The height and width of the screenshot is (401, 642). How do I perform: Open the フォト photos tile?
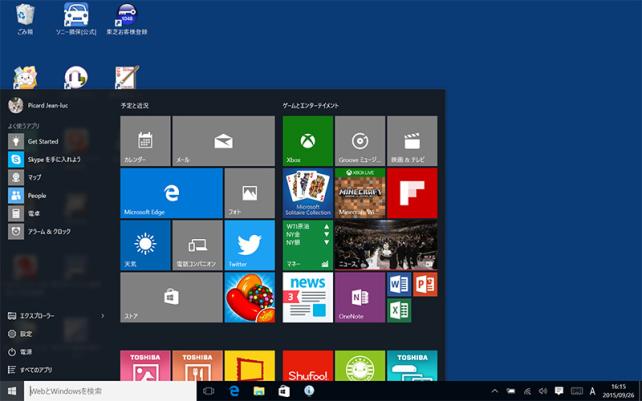coord(250,193)
